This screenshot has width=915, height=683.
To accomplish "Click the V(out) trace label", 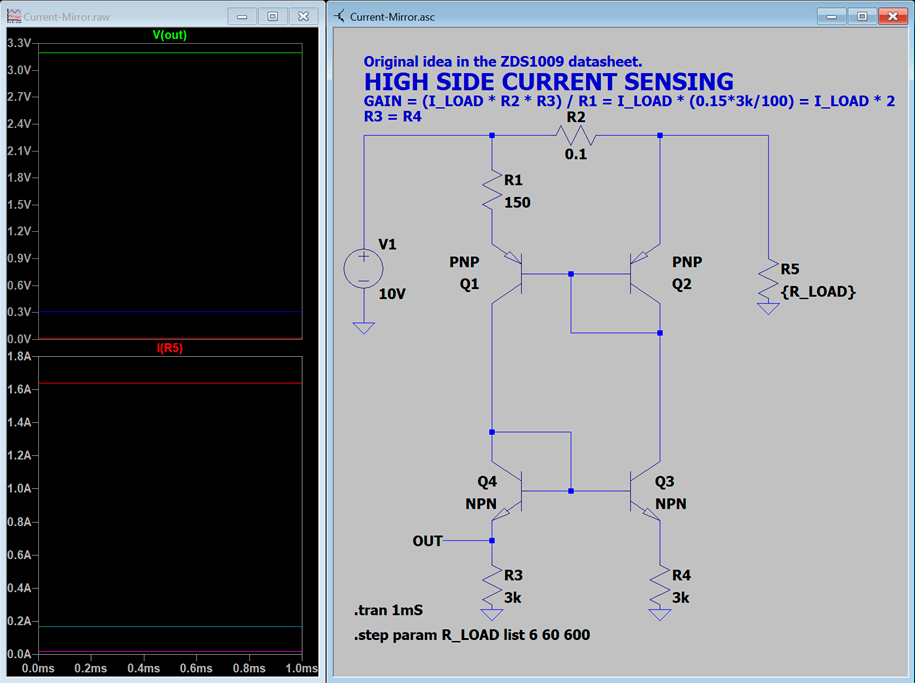I will point(169,35).
